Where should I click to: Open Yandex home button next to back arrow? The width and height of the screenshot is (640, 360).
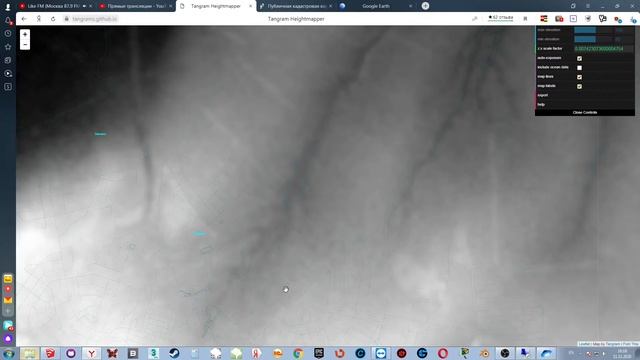(39, 19)
